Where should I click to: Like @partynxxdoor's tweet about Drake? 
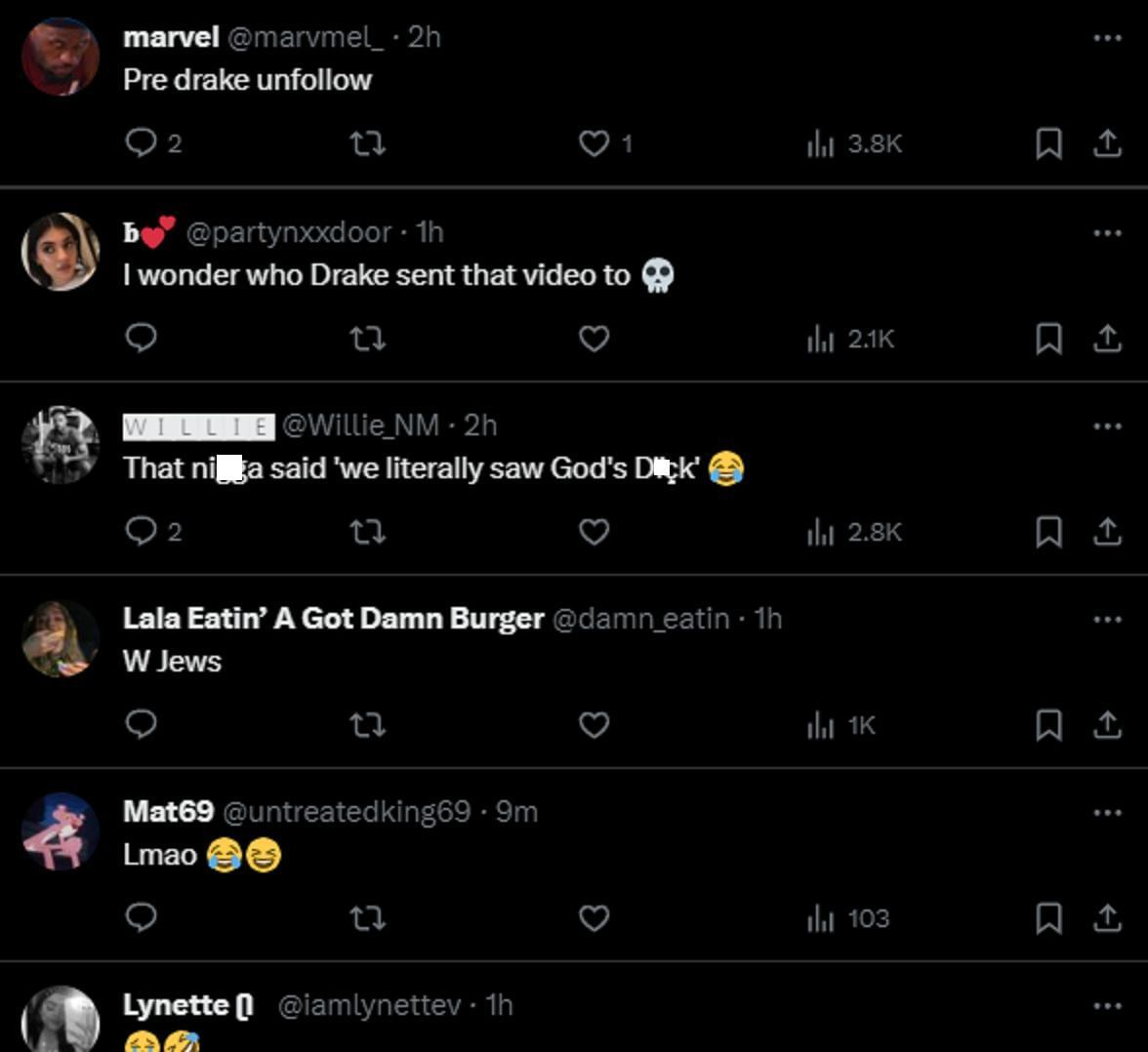594,339
